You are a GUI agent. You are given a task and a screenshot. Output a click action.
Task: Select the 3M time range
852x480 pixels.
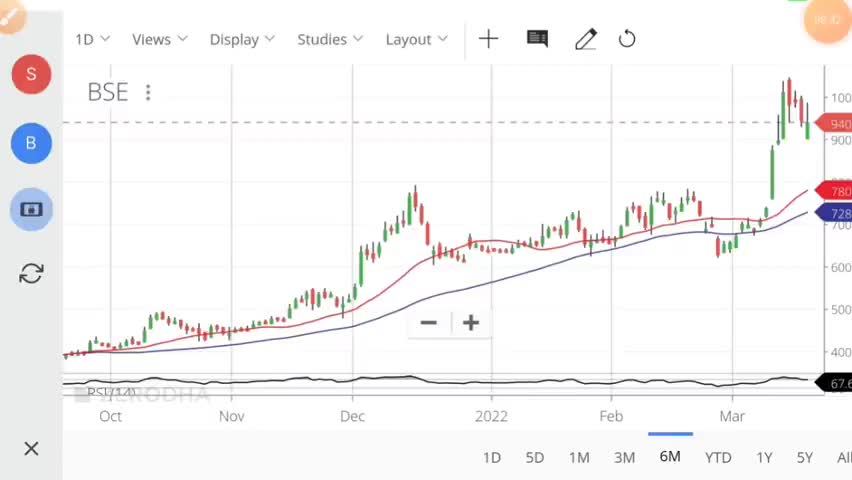tap(624, 457)
